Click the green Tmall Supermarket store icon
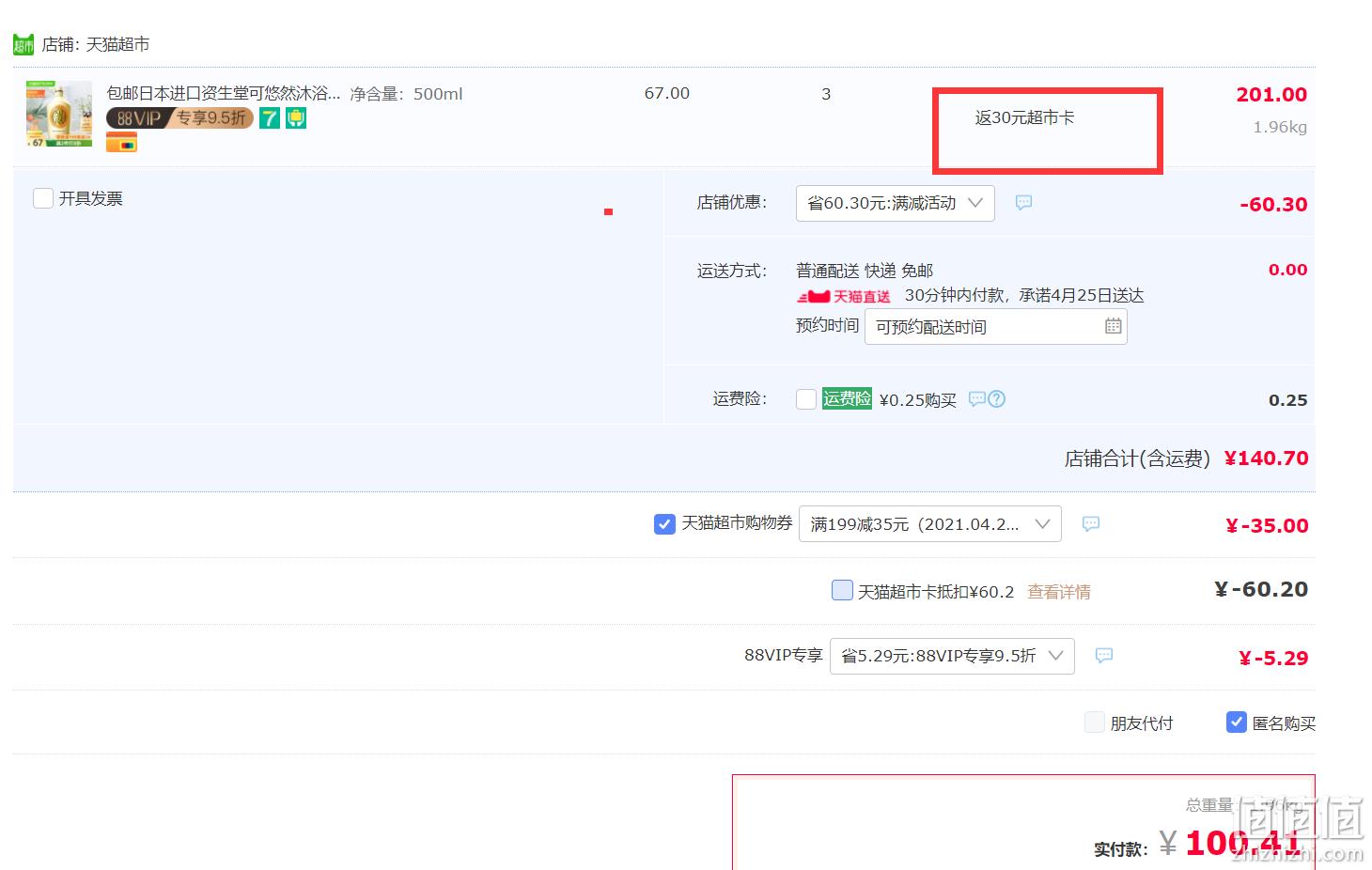 click(x=23, y=44)
